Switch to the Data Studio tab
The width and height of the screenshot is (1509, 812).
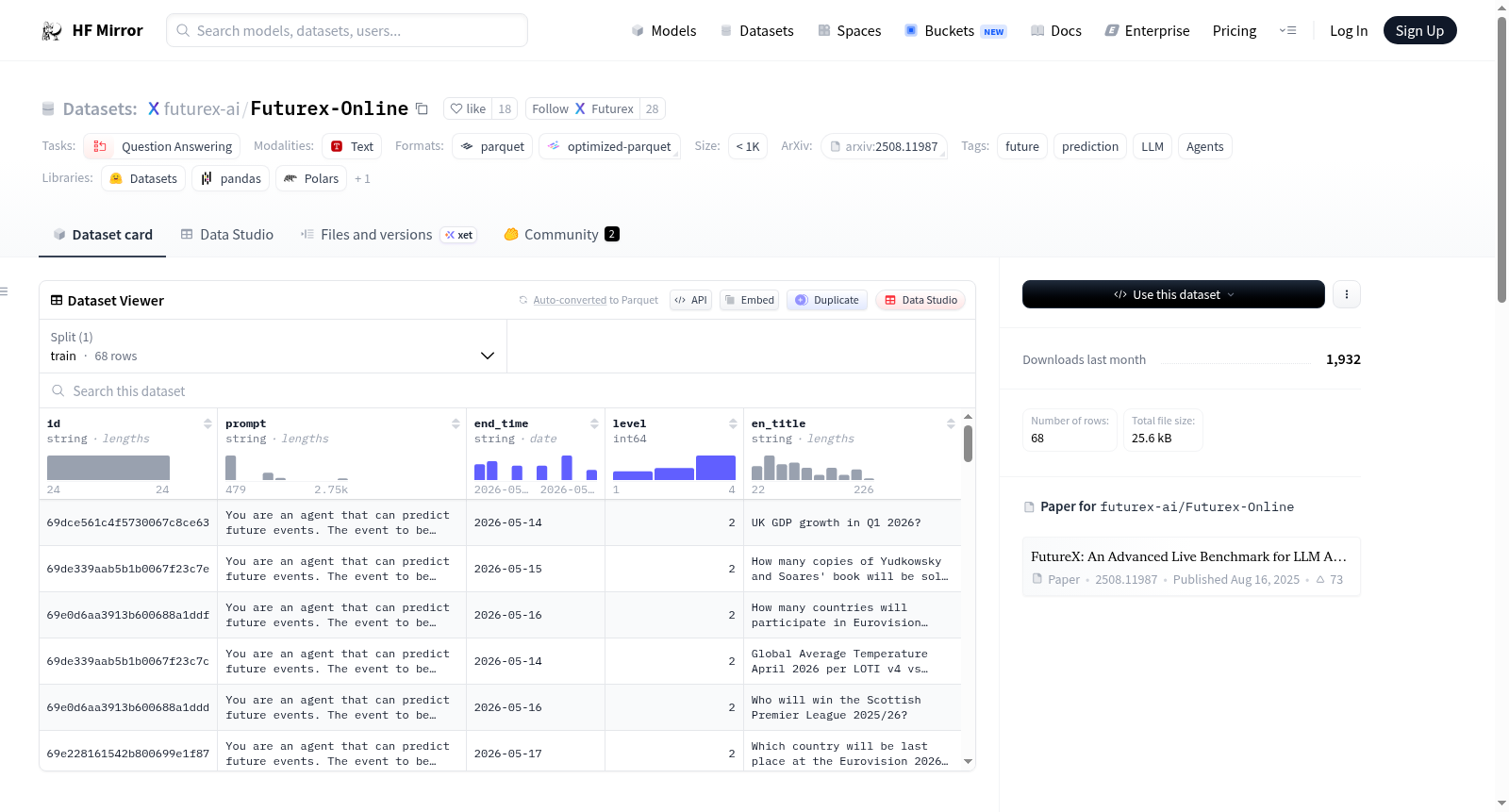coord(227,235)
